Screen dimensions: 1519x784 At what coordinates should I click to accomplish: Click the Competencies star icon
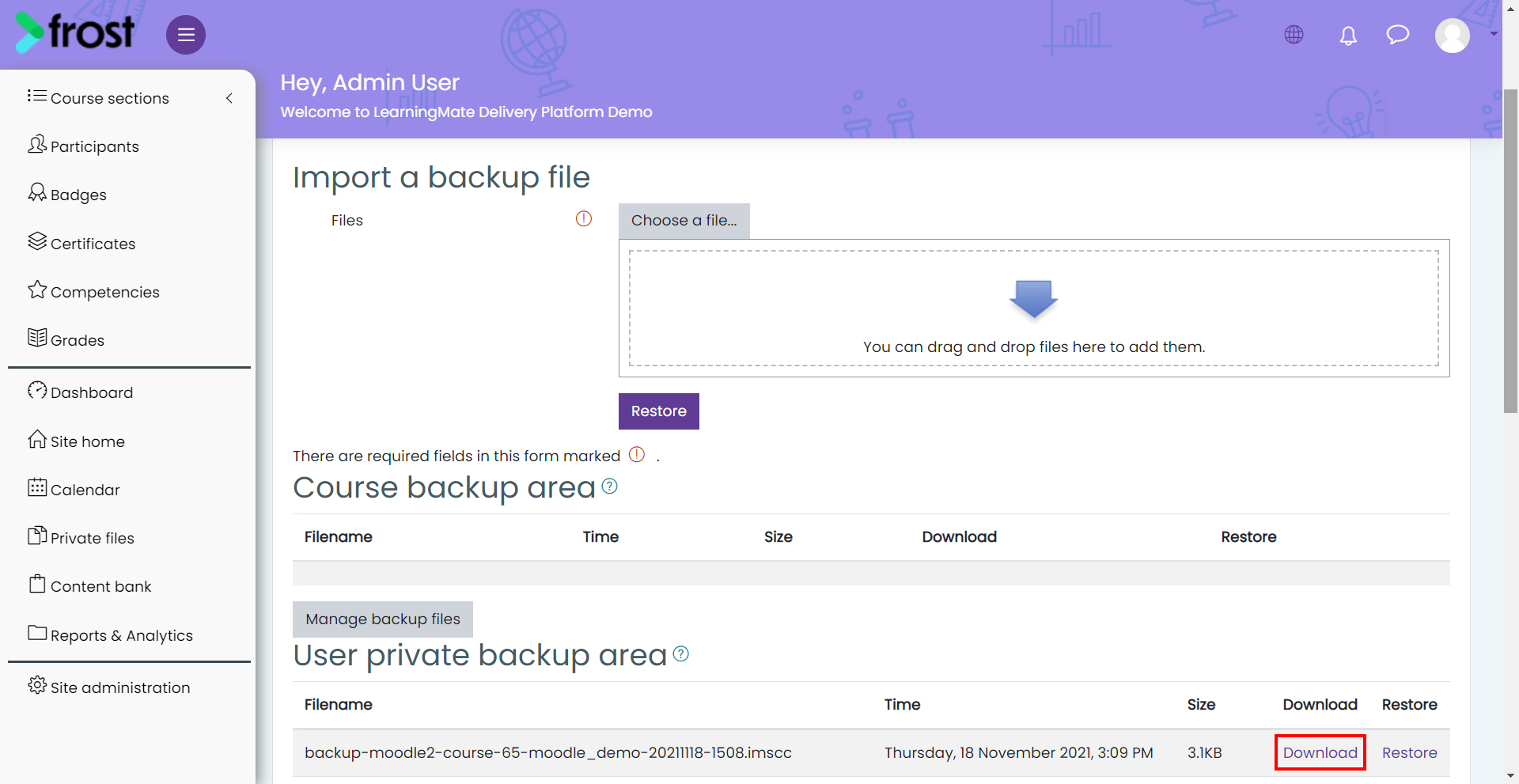[37, 290]
